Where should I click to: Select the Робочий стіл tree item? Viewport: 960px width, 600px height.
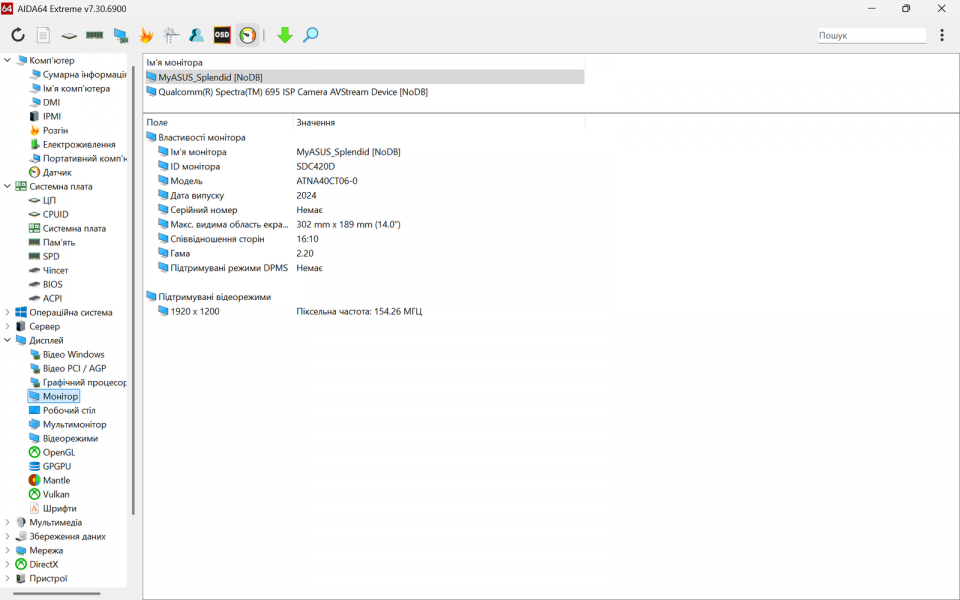pos(62,411)
